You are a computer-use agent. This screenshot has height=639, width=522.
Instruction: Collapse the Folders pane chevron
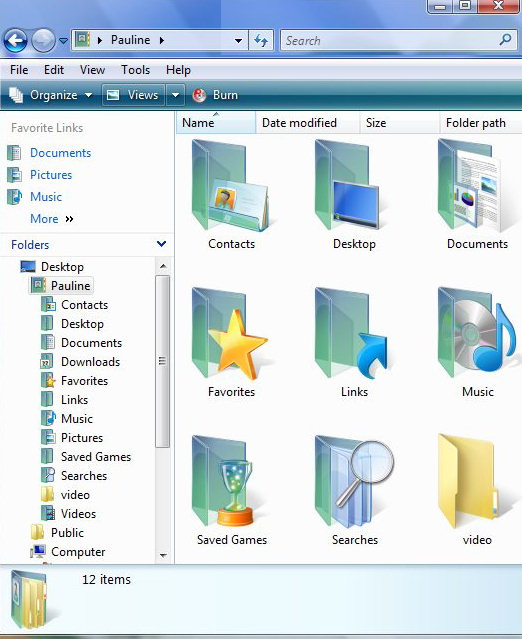point(161,244)
